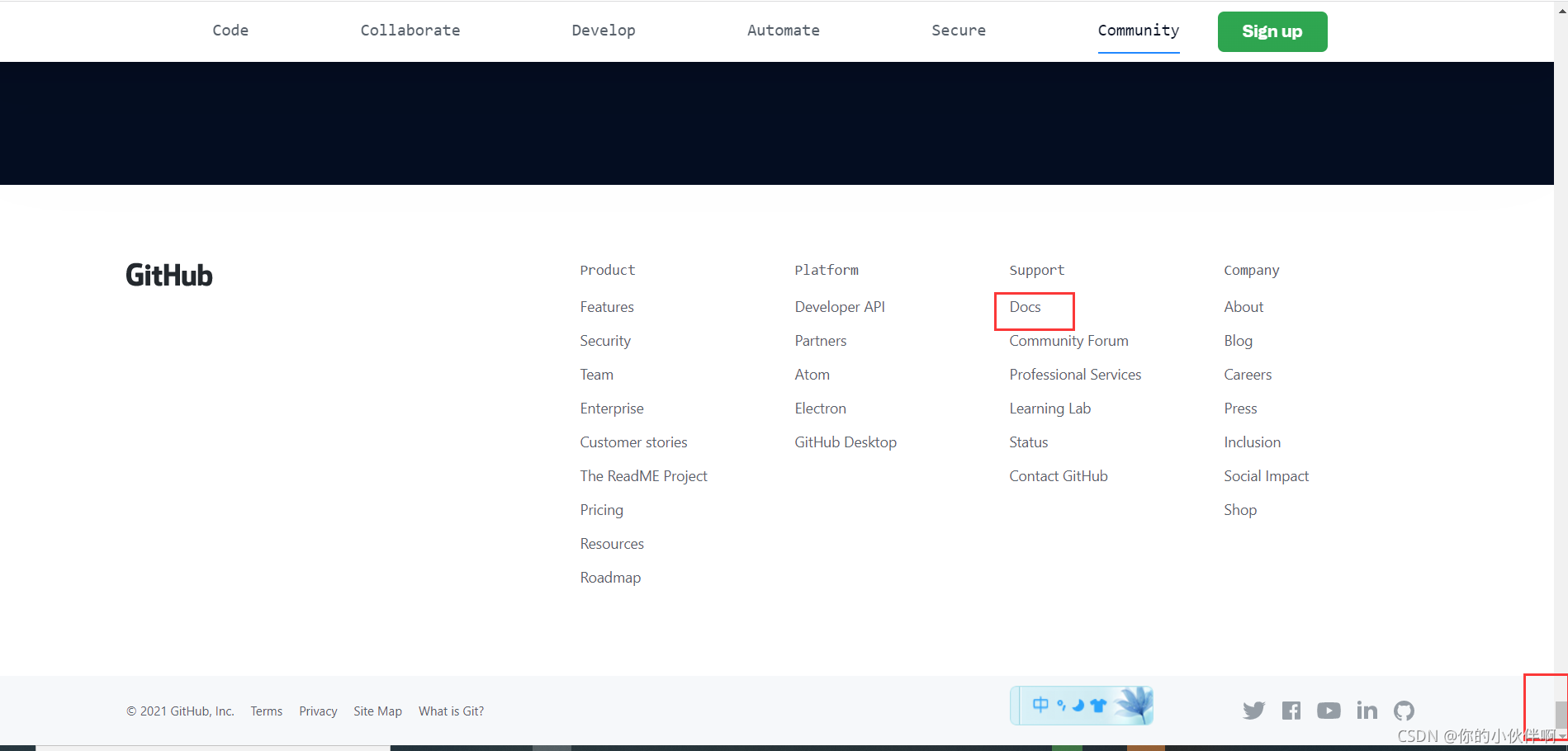Image resolution: width=1568 pixels, height=751 pixels.
Task: Open the GitHub Desktop link
Action: [846, 442]
